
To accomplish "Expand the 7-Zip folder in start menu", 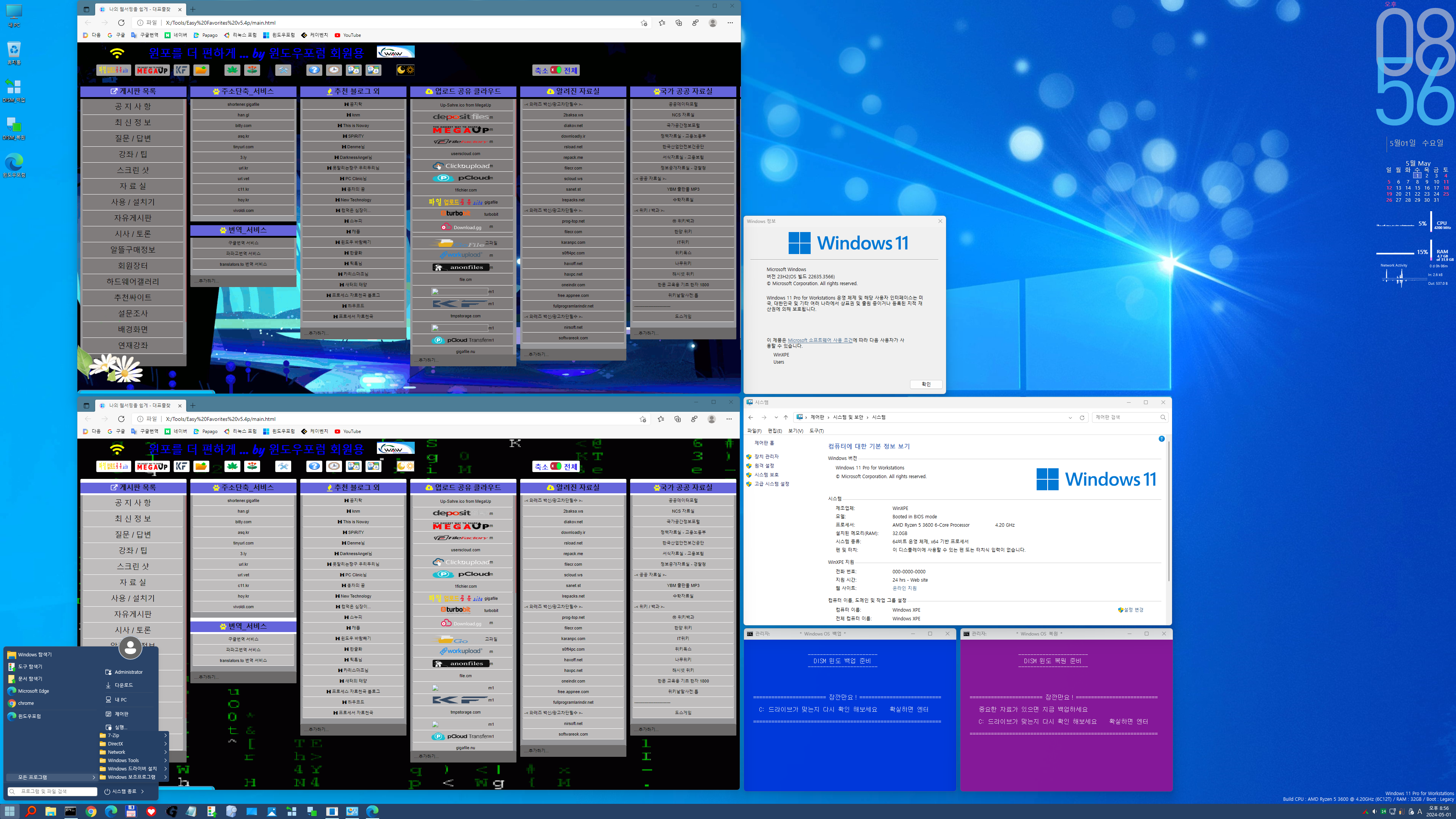I will (x=133, y=735).
